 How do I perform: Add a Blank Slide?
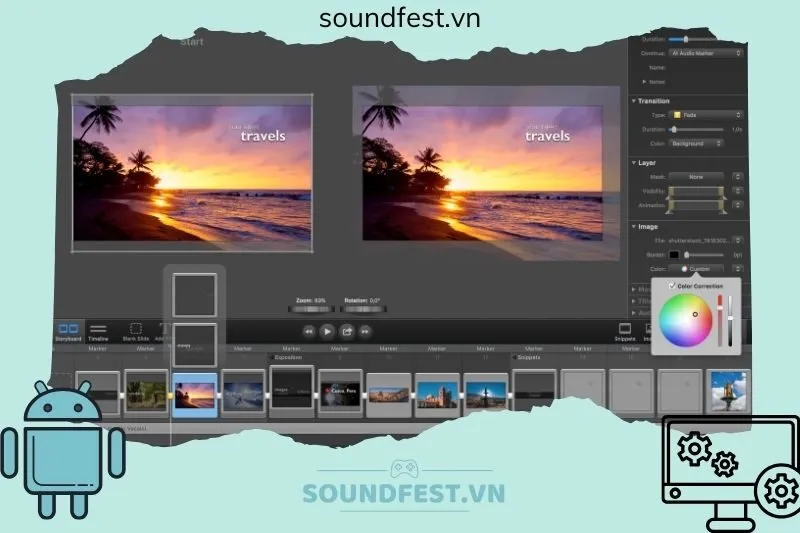tap(136, 332)
